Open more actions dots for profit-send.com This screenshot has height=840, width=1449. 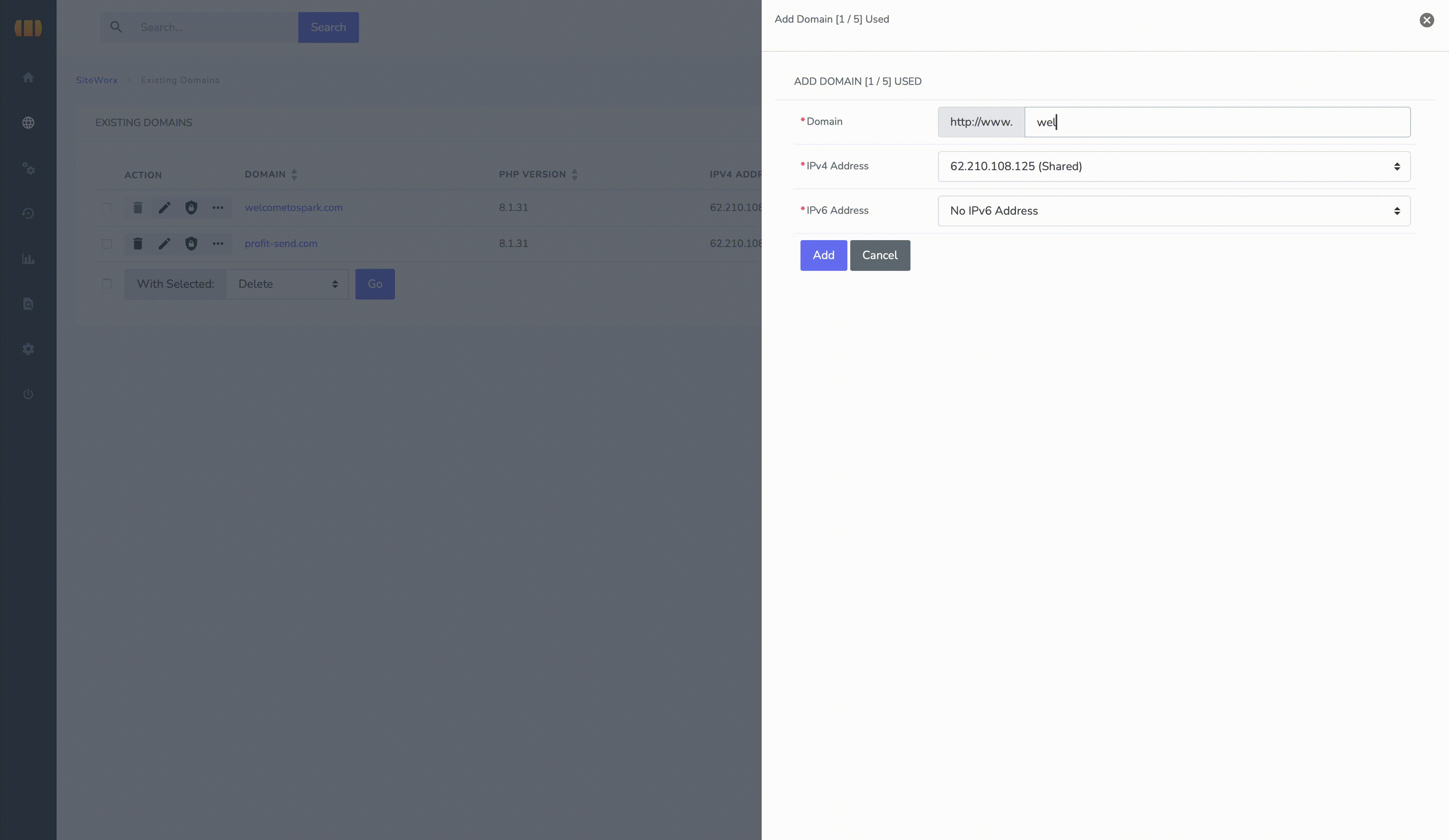[218, 244]
